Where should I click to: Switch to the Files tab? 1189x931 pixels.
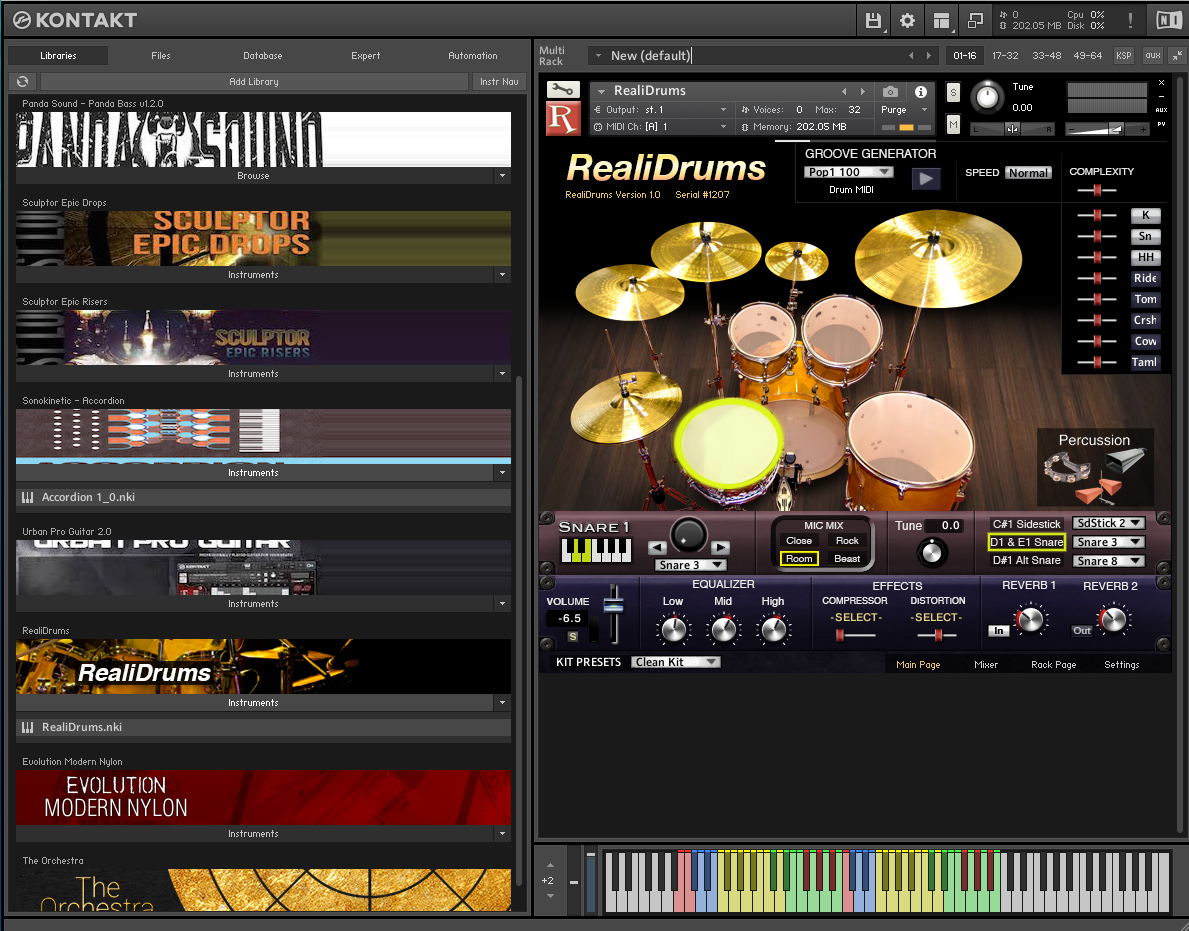161,55
